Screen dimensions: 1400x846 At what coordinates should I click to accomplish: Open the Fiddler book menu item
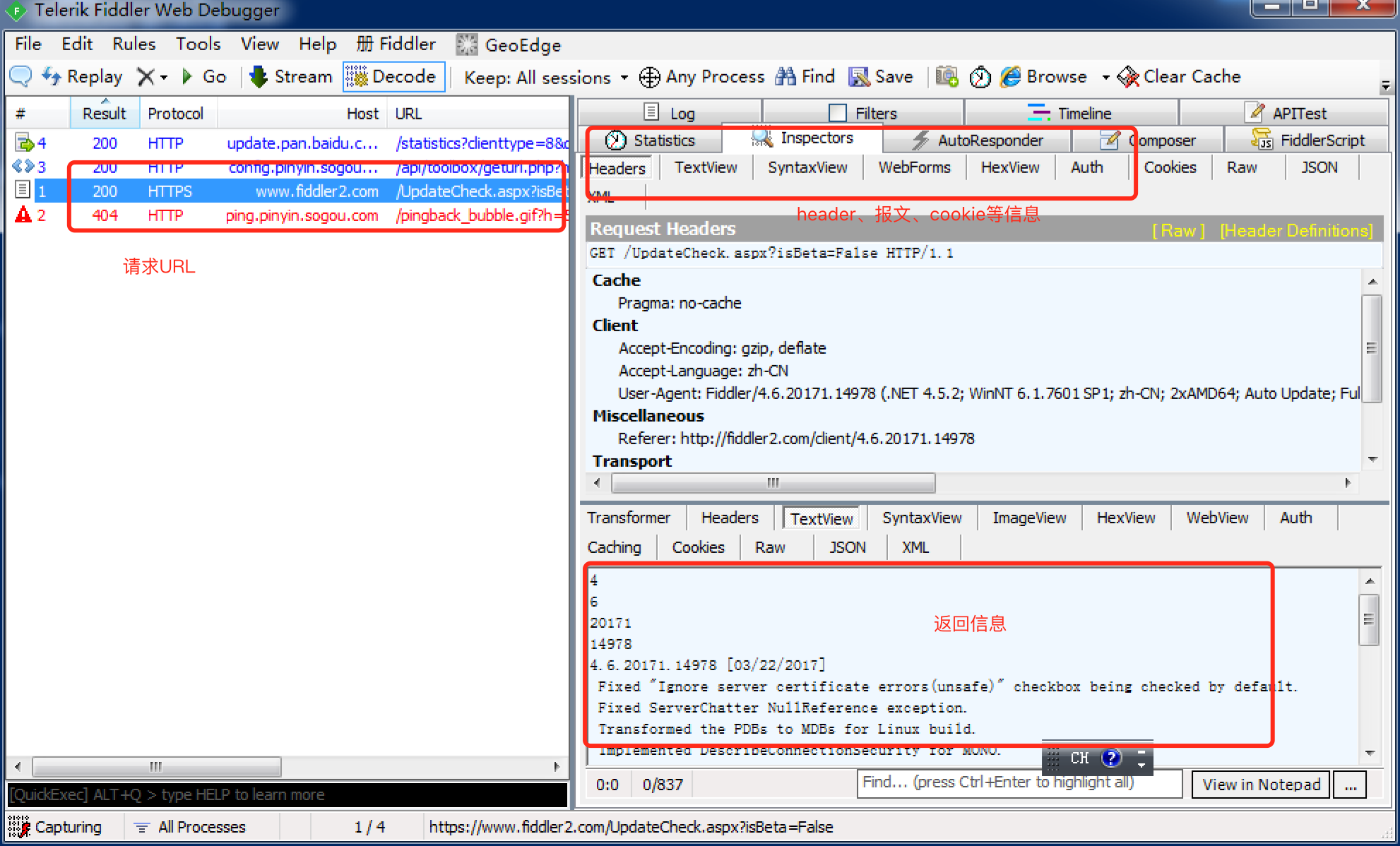tap(396, 44)
